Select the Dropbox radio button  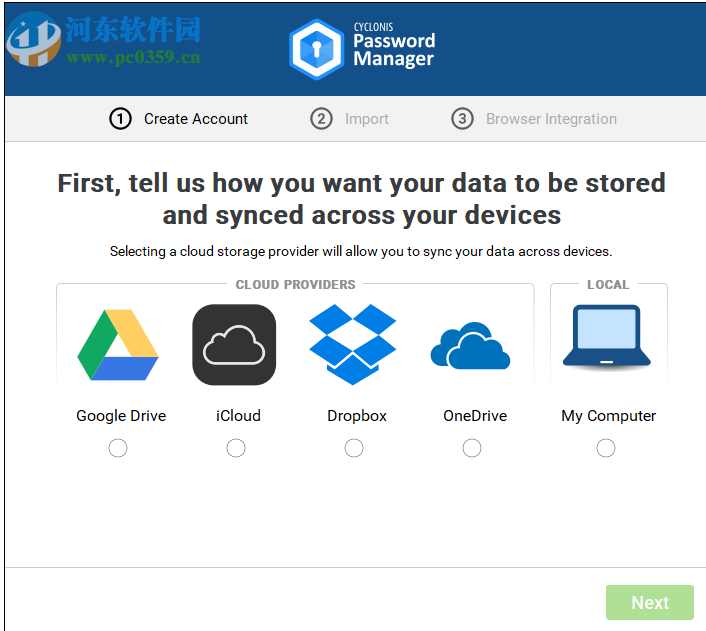point(354,448)
